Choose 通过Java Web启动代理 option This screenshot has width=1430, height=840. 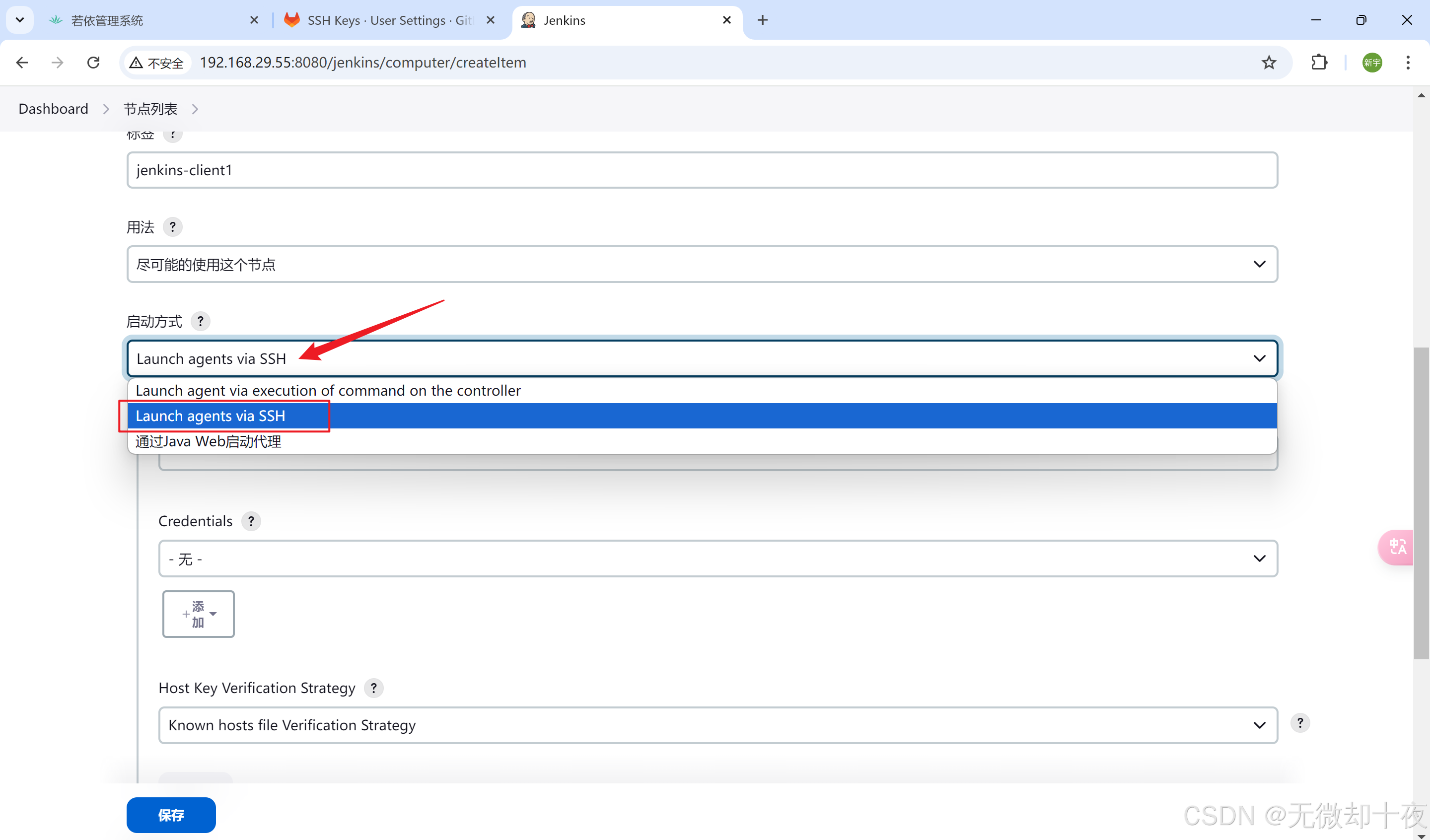click(x=208, y=441)
